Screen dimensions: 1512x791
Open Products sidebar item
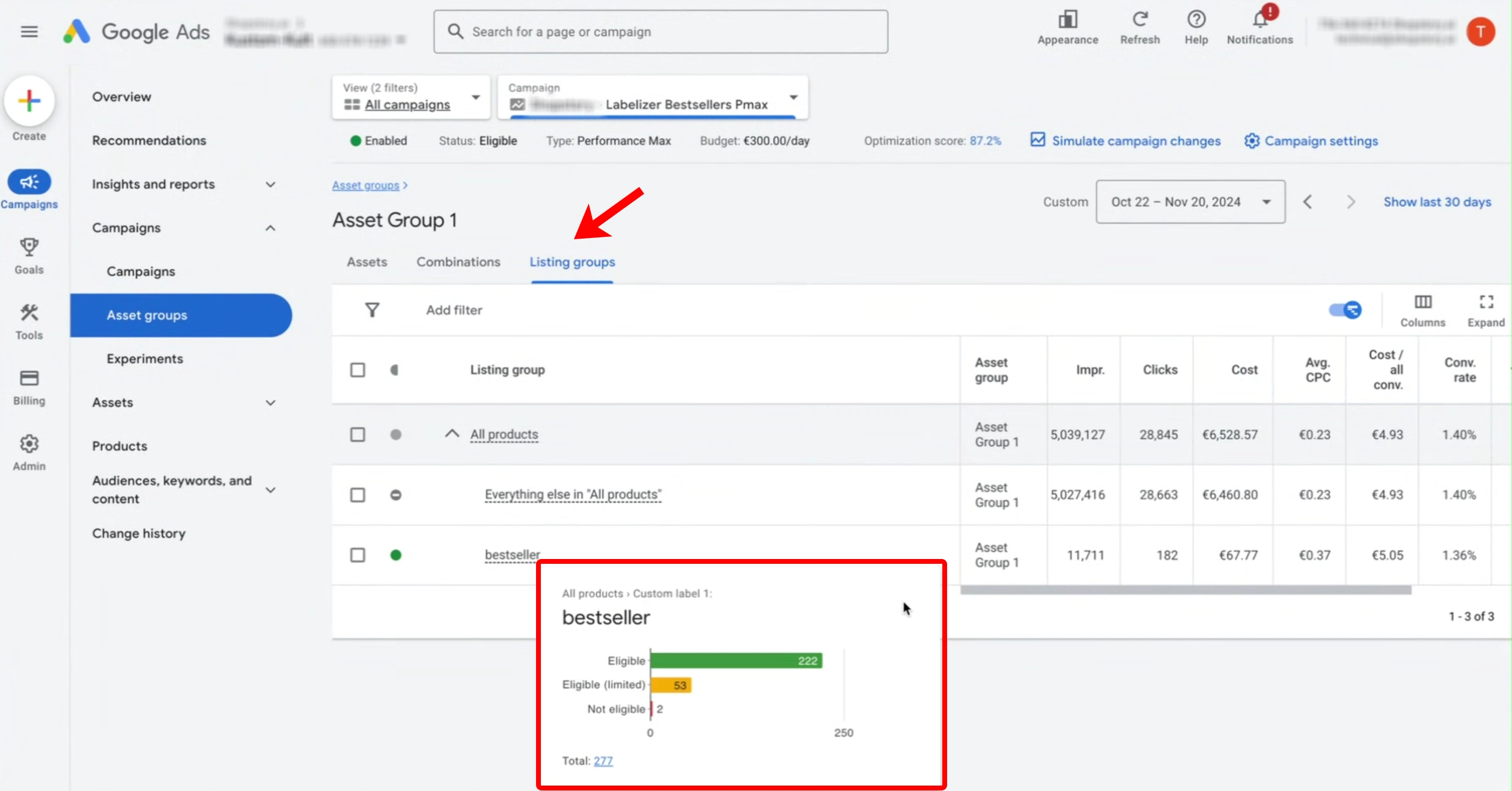pyautogui.click(x=120, y=446)
